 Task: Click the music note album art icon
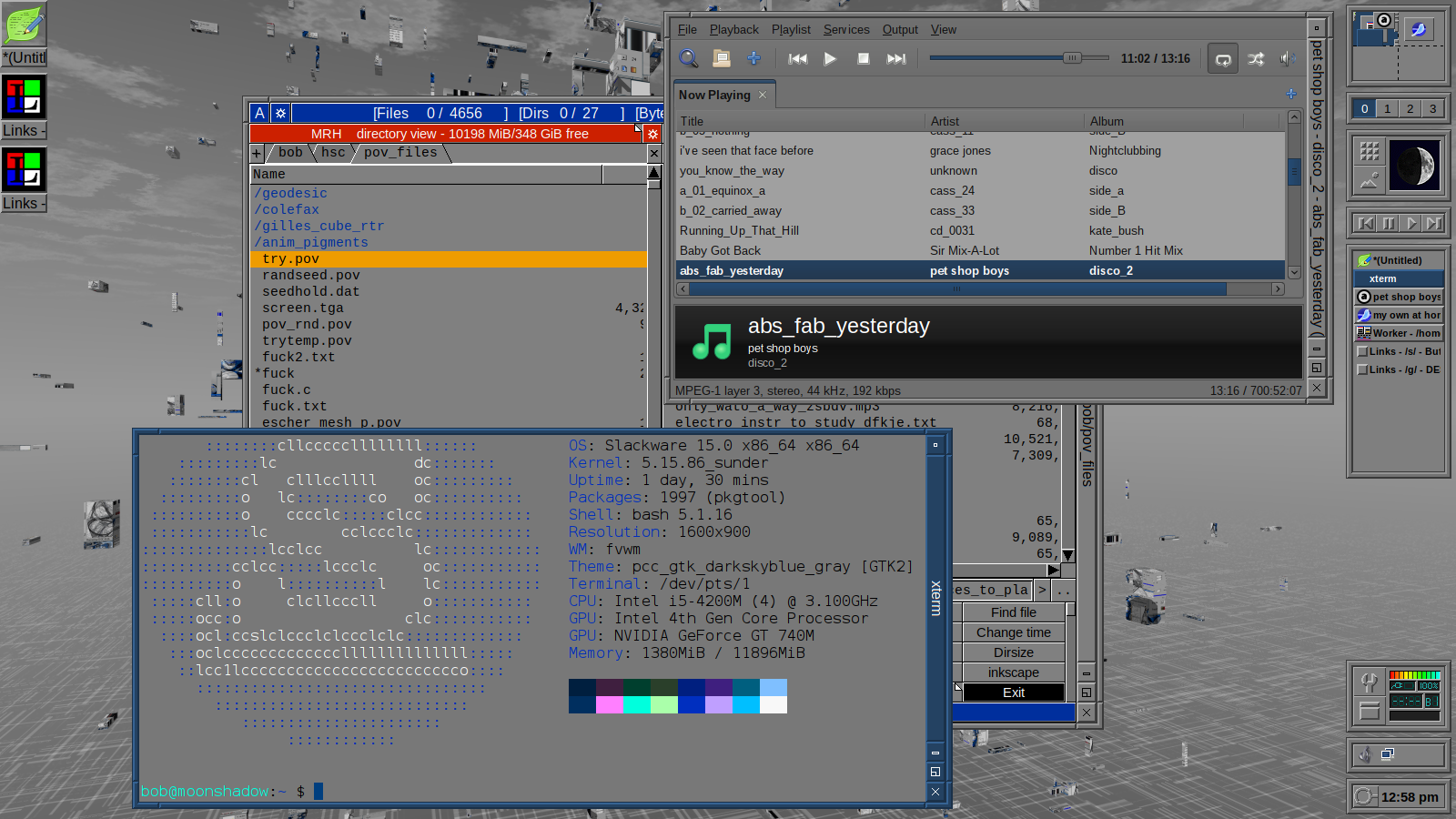pos(712,341)
